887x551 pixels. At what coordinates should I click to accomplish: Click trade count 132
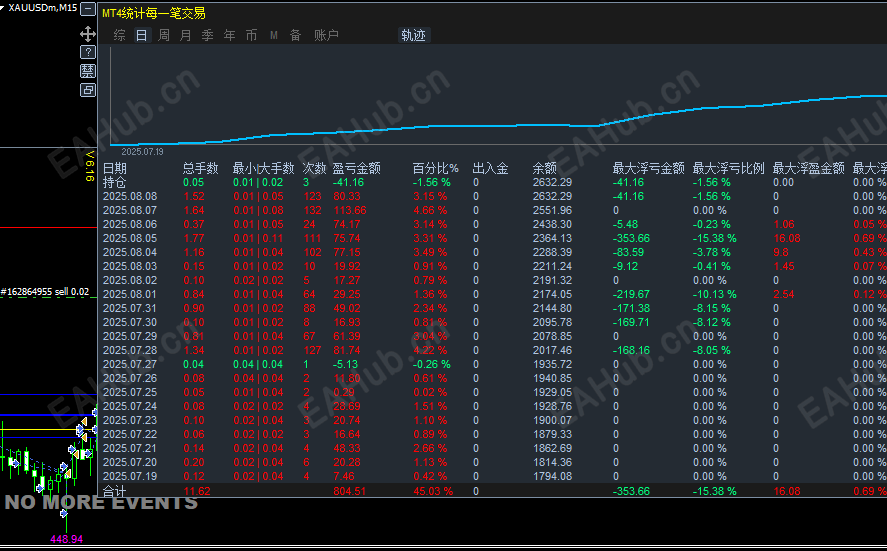point(312,210)
